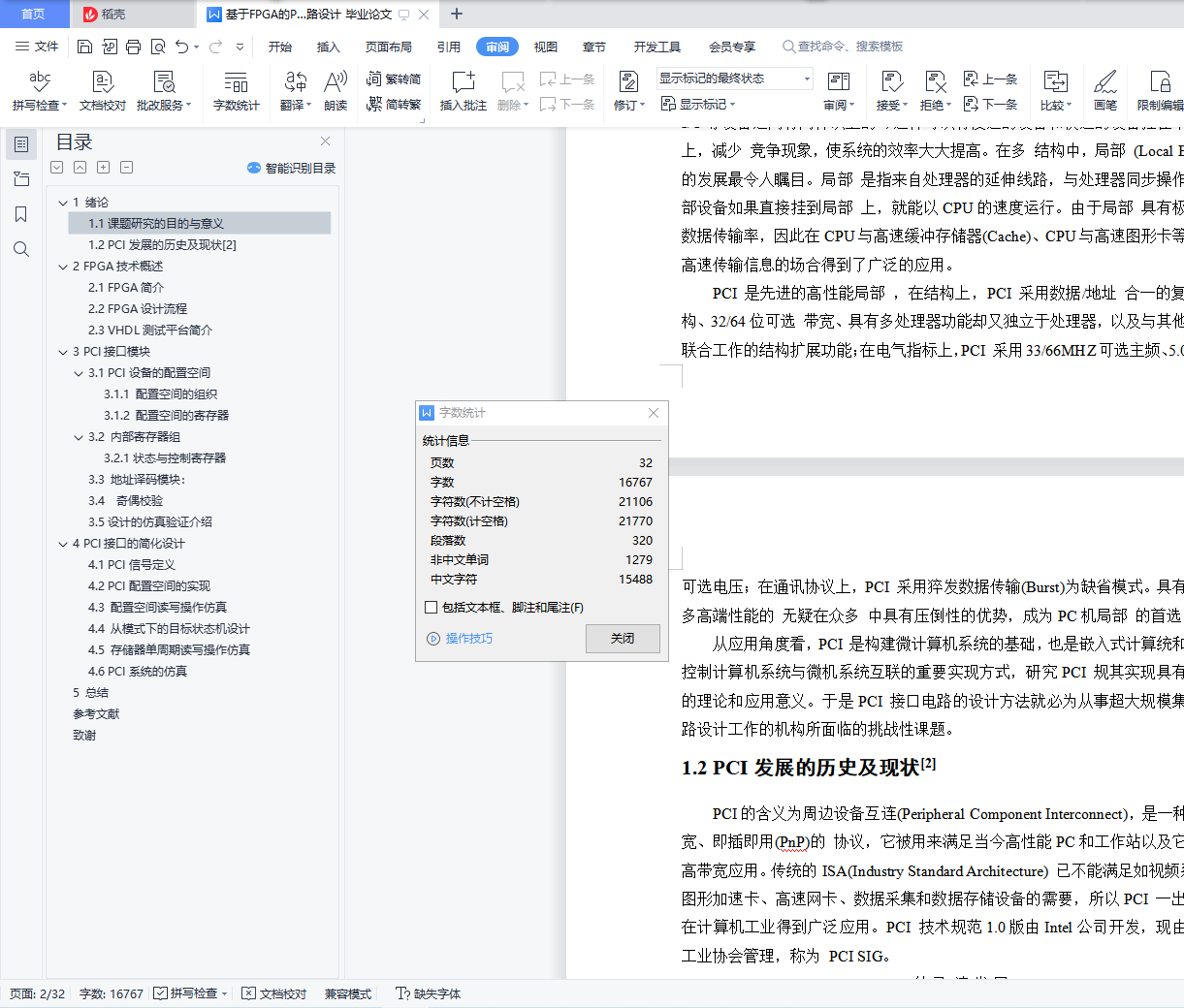Click the 字数统计 word count ribbon icon

[236, 91]
